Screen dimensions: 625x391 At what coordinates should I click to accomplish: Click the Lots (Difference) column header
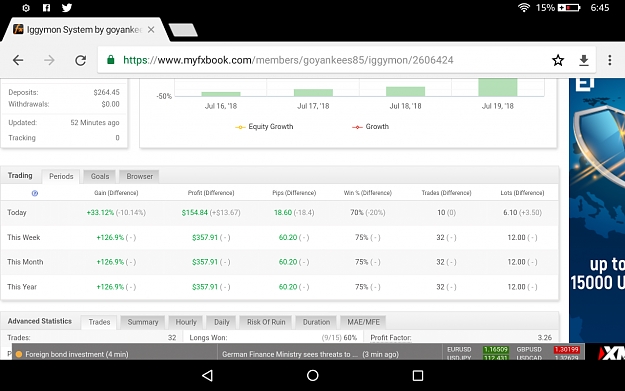click(522, 193)
